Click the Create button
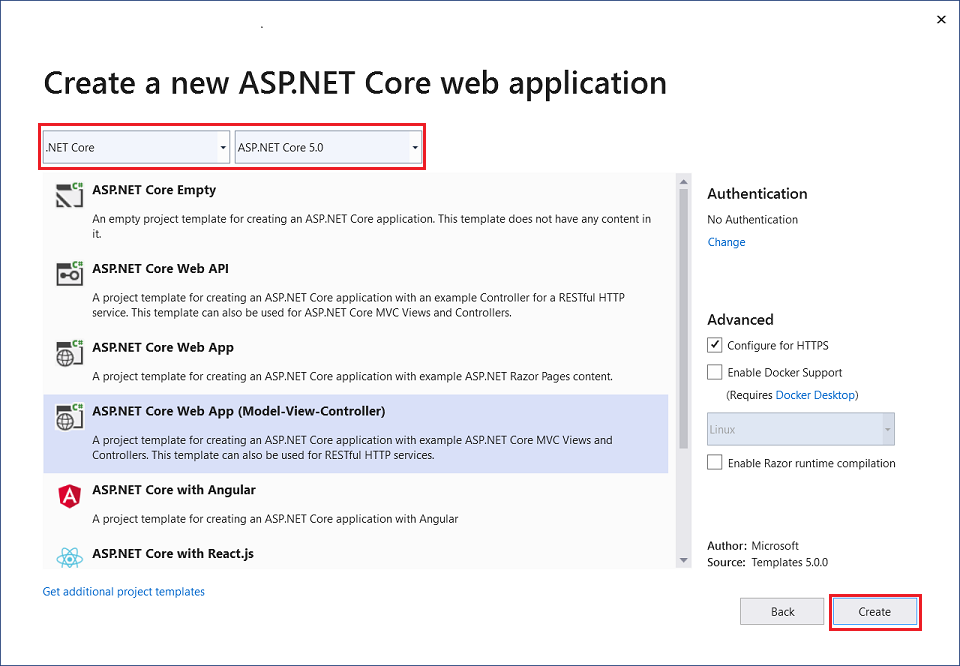This screenshot has height=666, width=960. pyautogui.click(x=874, y=611)
